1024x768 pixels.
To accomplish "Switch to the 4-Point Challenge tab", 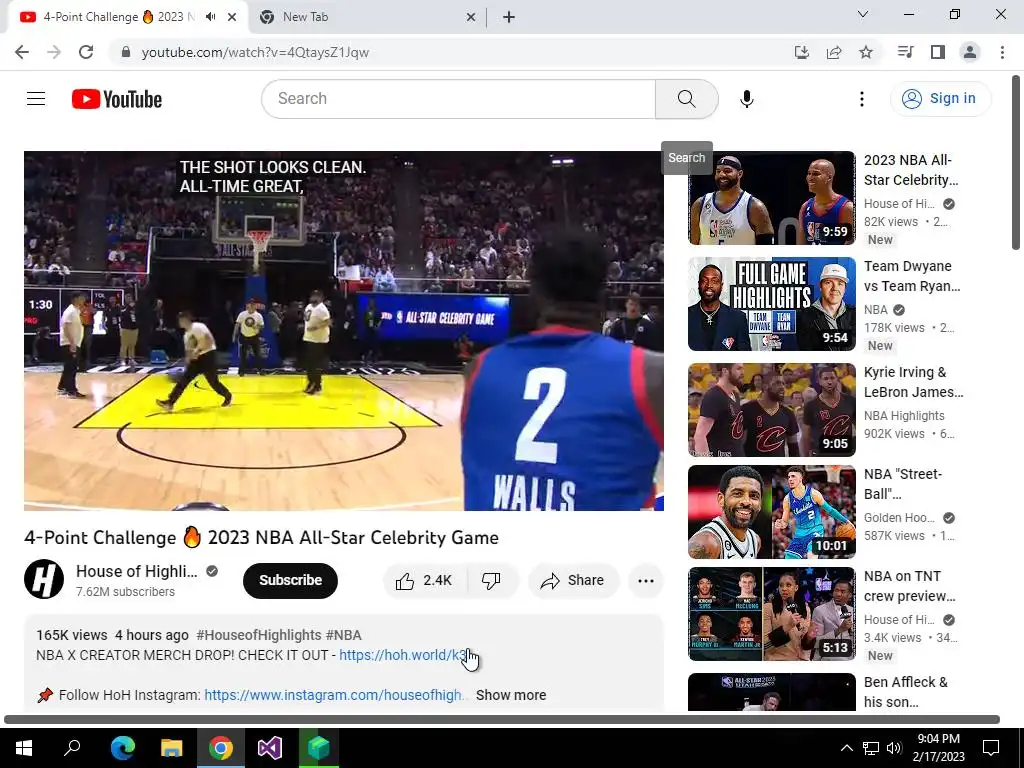I will 118,17.
